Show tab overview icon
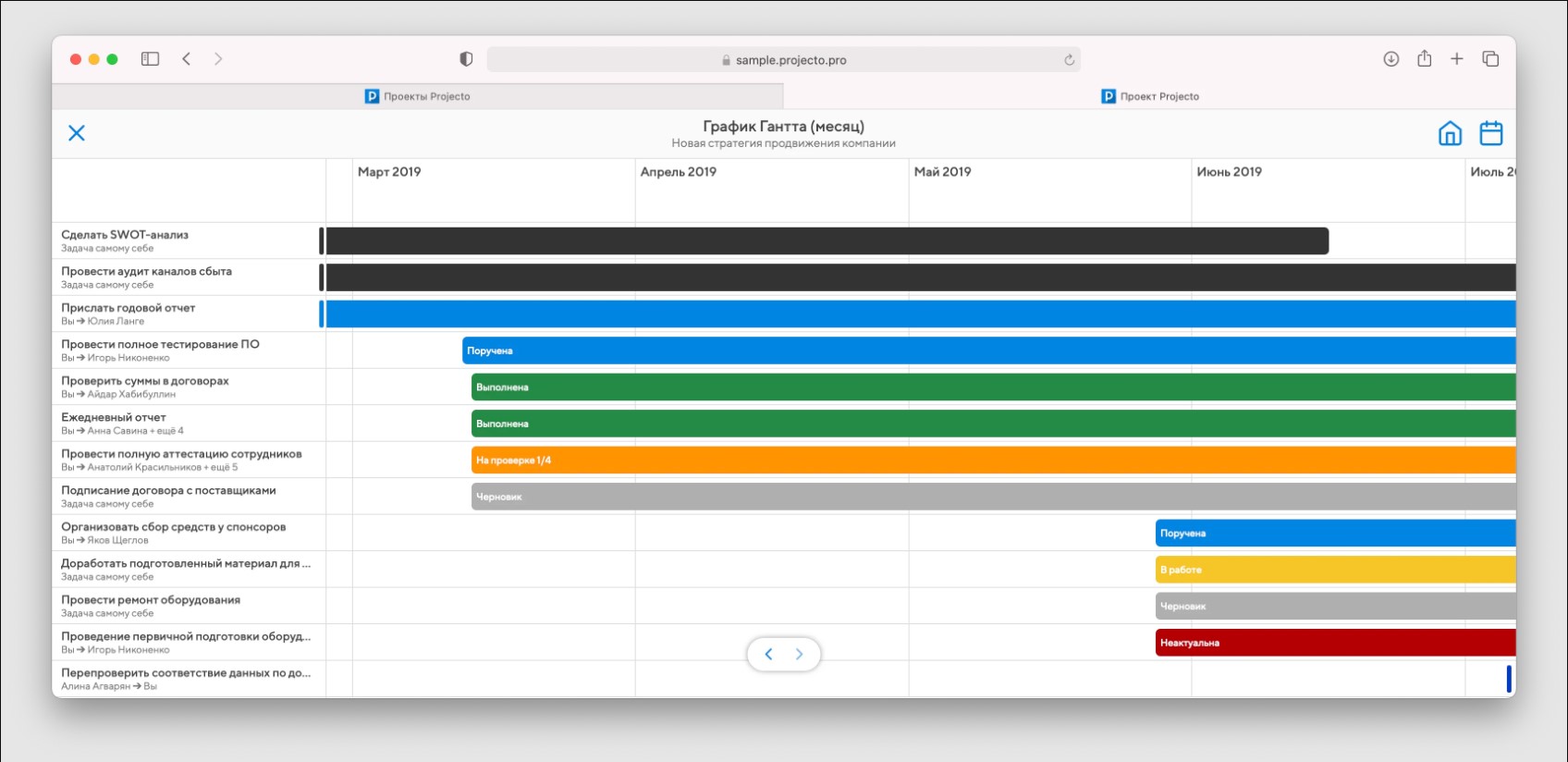 pos(1490,59)
